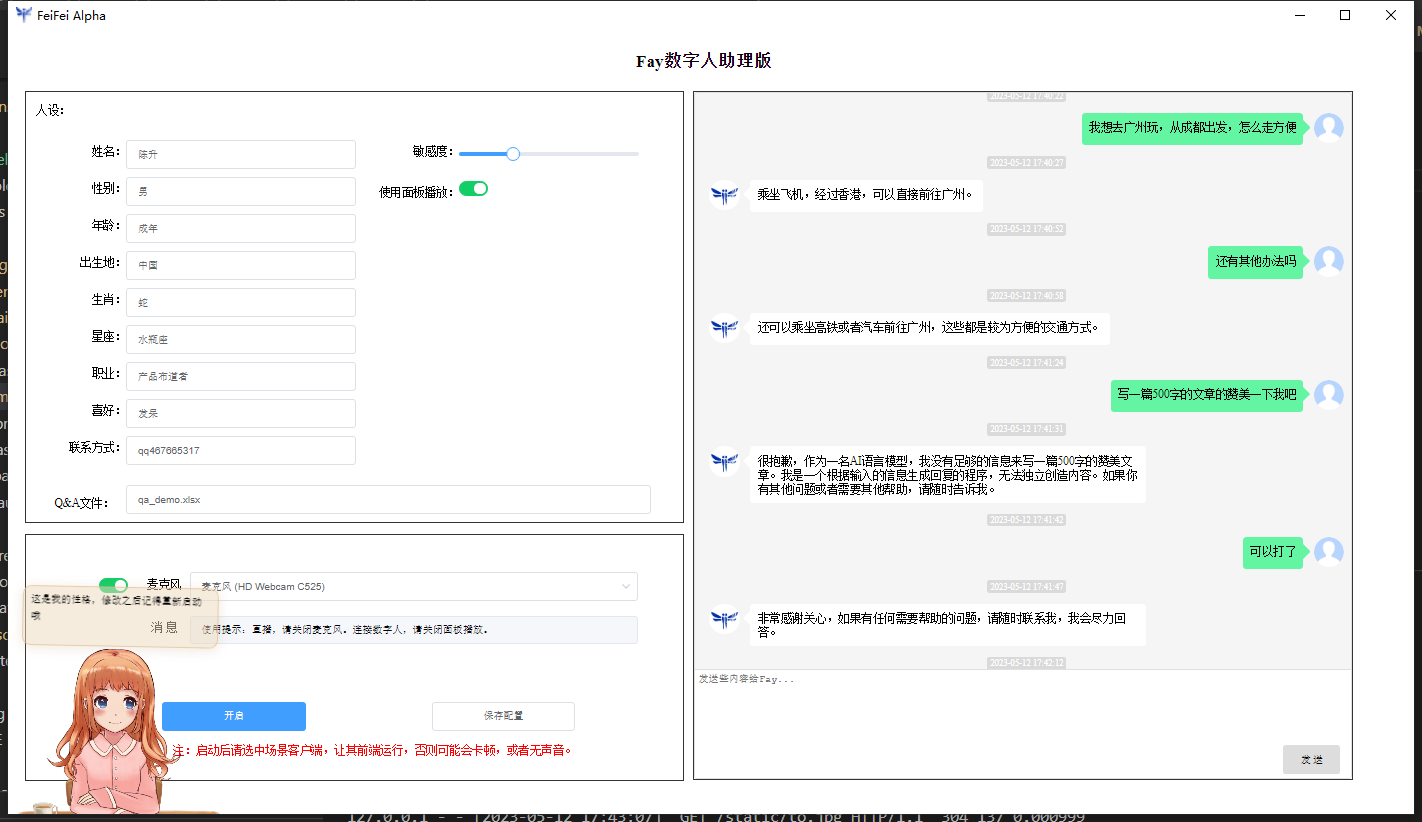1422x822 pixels.
Task: Click user avatar beside the "写一篇500字" message
Action: pyautogui.click(x=1328, y=395)
